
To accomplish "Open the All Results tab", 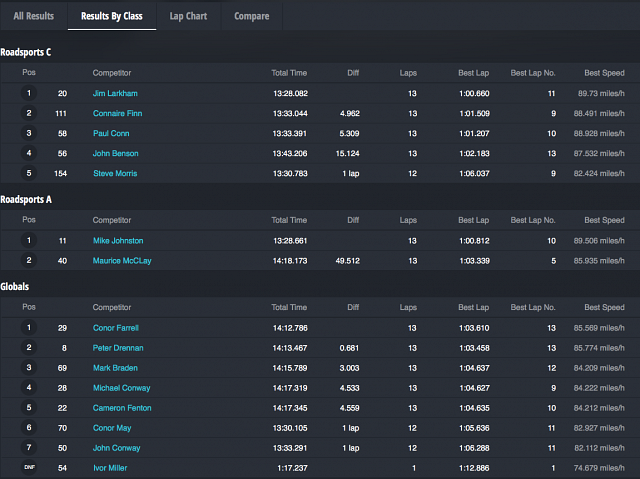I will [34, 16].
